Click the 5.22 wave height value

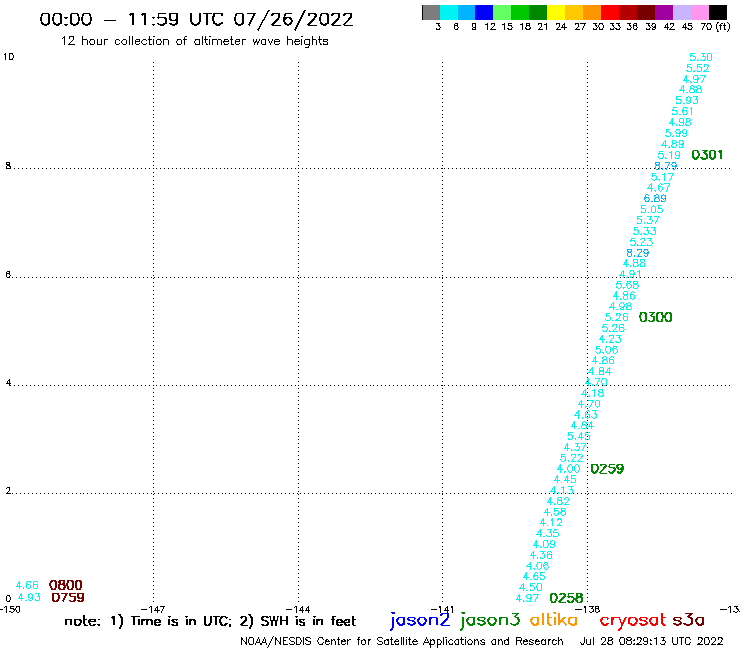(x=572, y=458)
